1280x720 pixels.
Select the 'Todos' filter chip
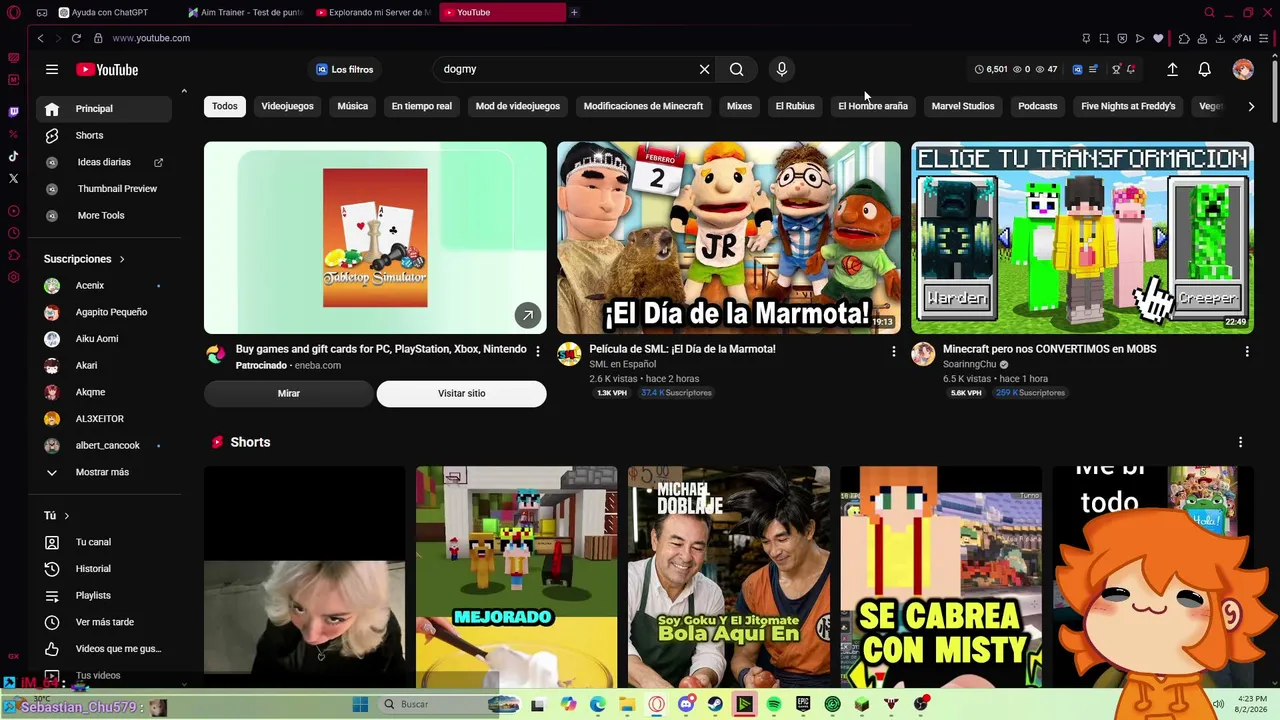coord(225,106)
